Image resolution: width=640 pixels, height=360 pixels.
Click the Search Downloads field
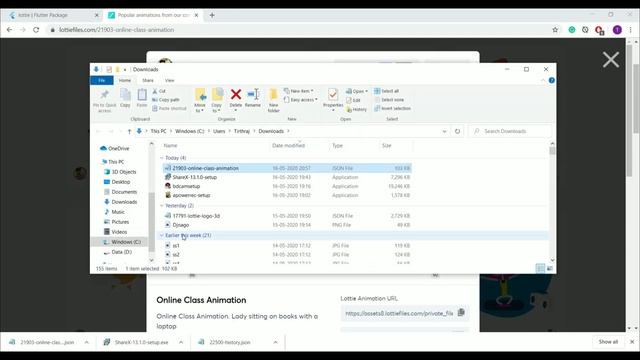[511, 131]
